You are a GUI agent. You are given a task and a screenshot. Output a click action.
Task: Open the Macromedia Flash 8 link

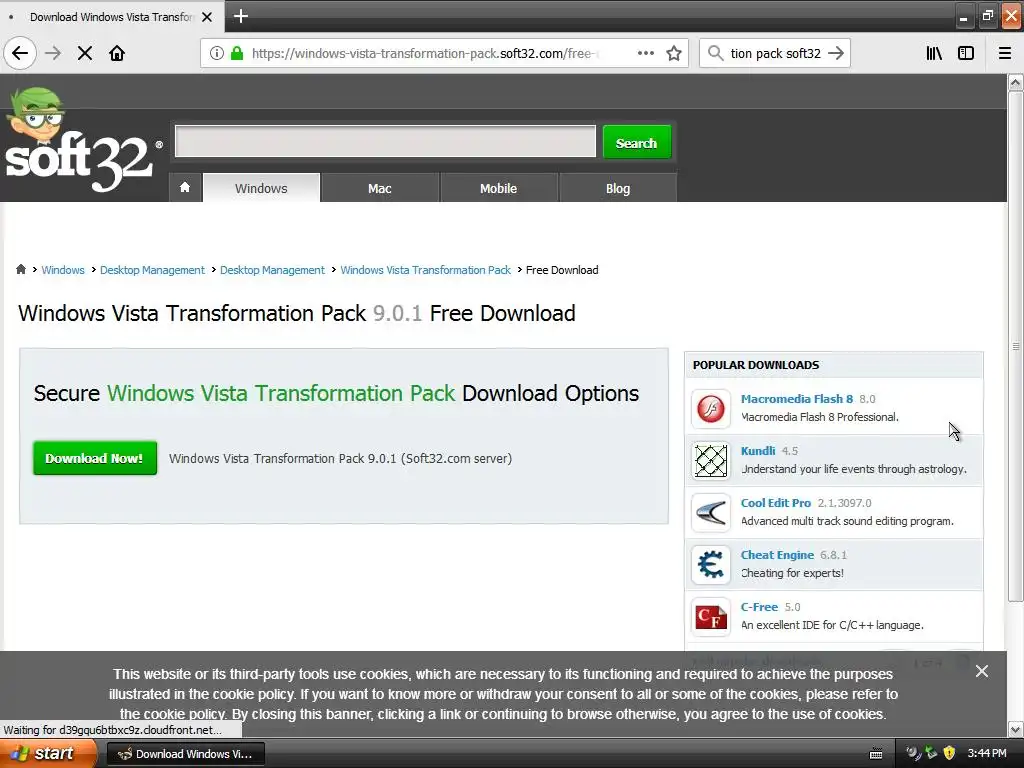point(797,398)
